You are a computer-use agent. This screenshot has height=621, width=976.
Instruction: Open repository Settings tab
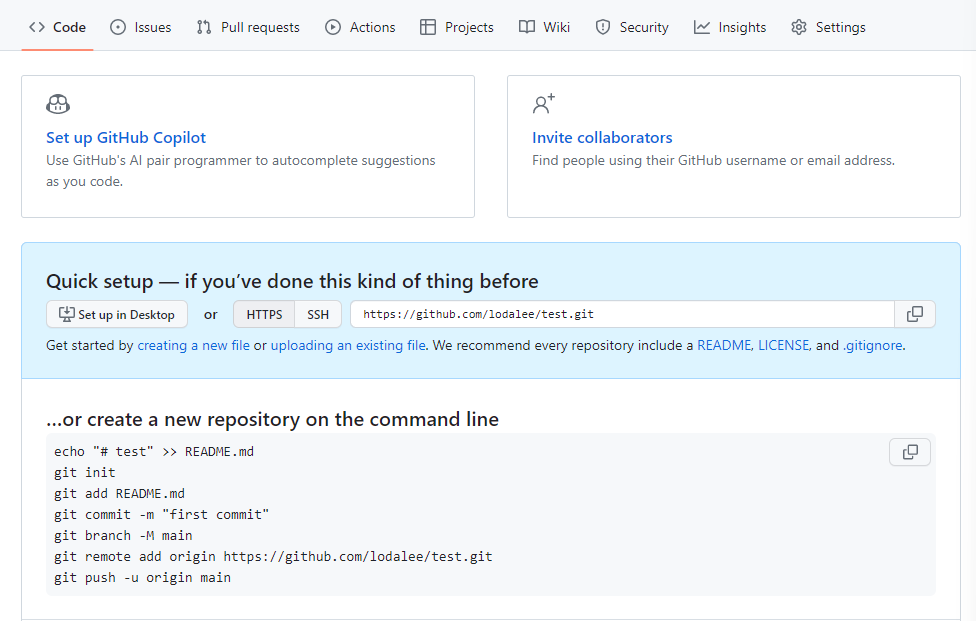pyautogui.click(x=828, y=27)
